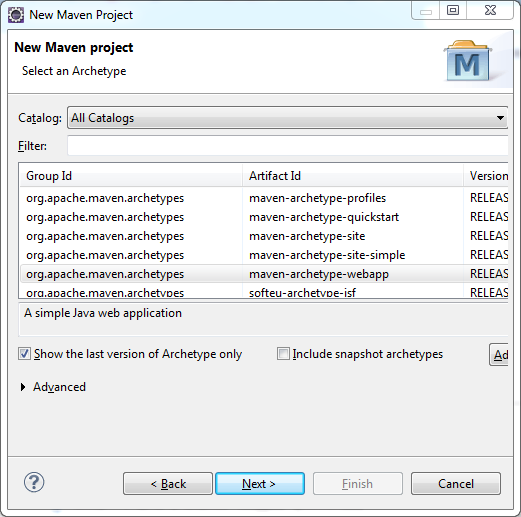Click the Next button
This screenshot has width=521, height=517.
260,483
